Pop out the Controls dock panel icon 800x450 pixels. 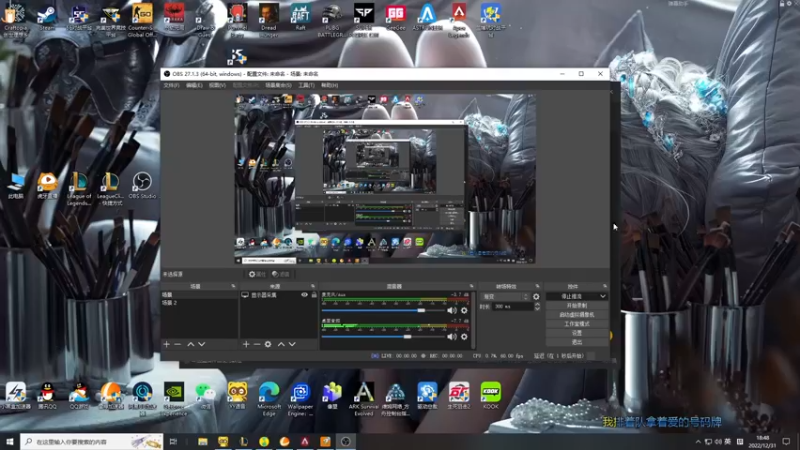pos(605,286)
